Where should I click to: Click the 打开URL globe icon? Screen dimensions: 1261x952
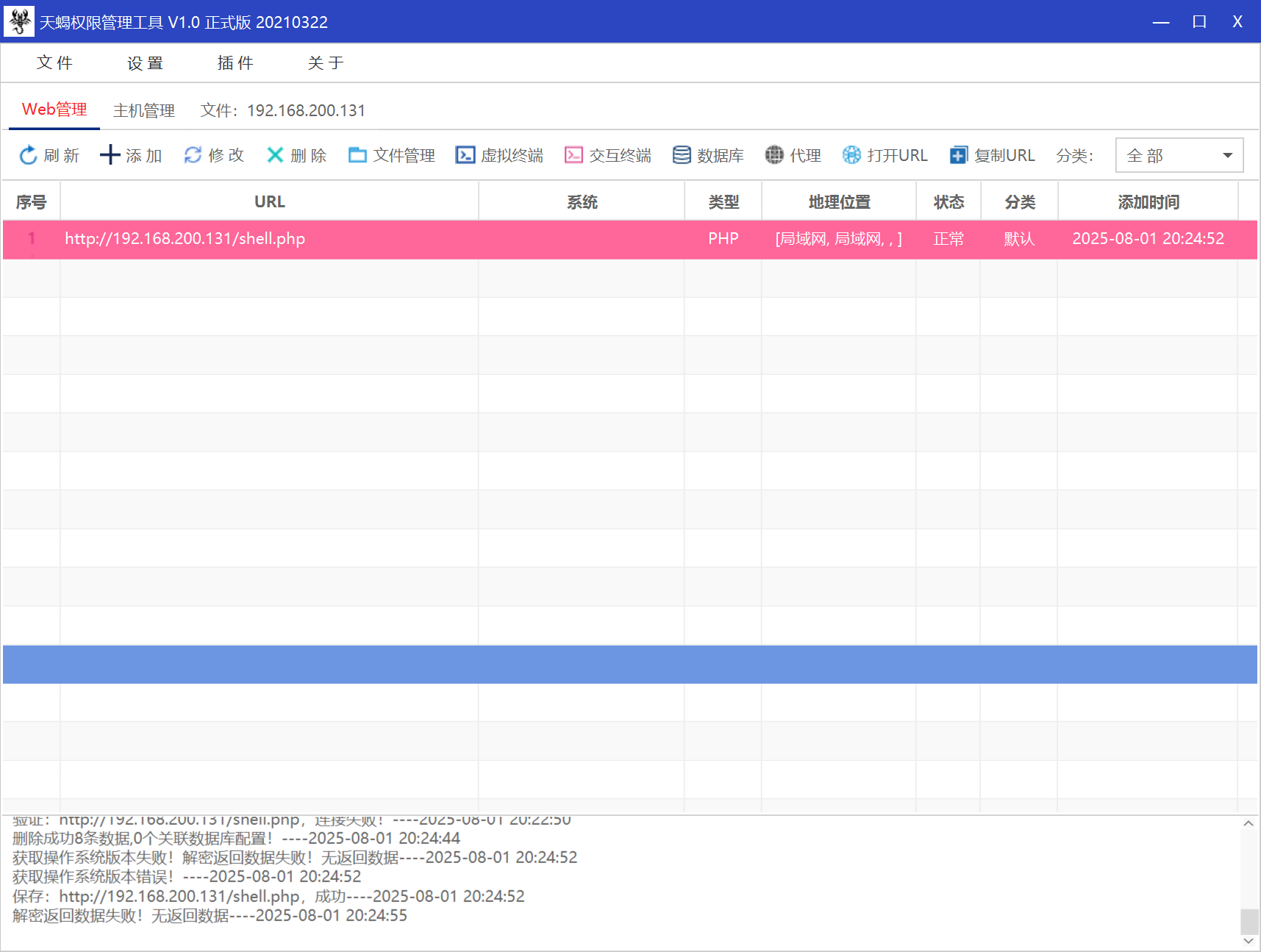pyautogui.click(x=851, y=155)
